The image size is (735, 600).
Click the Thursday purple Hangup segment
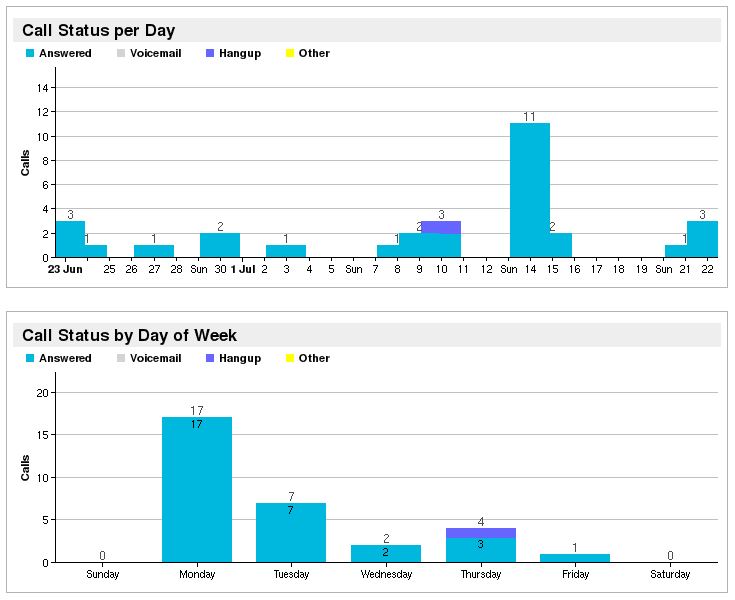click(x=481, y=533)
